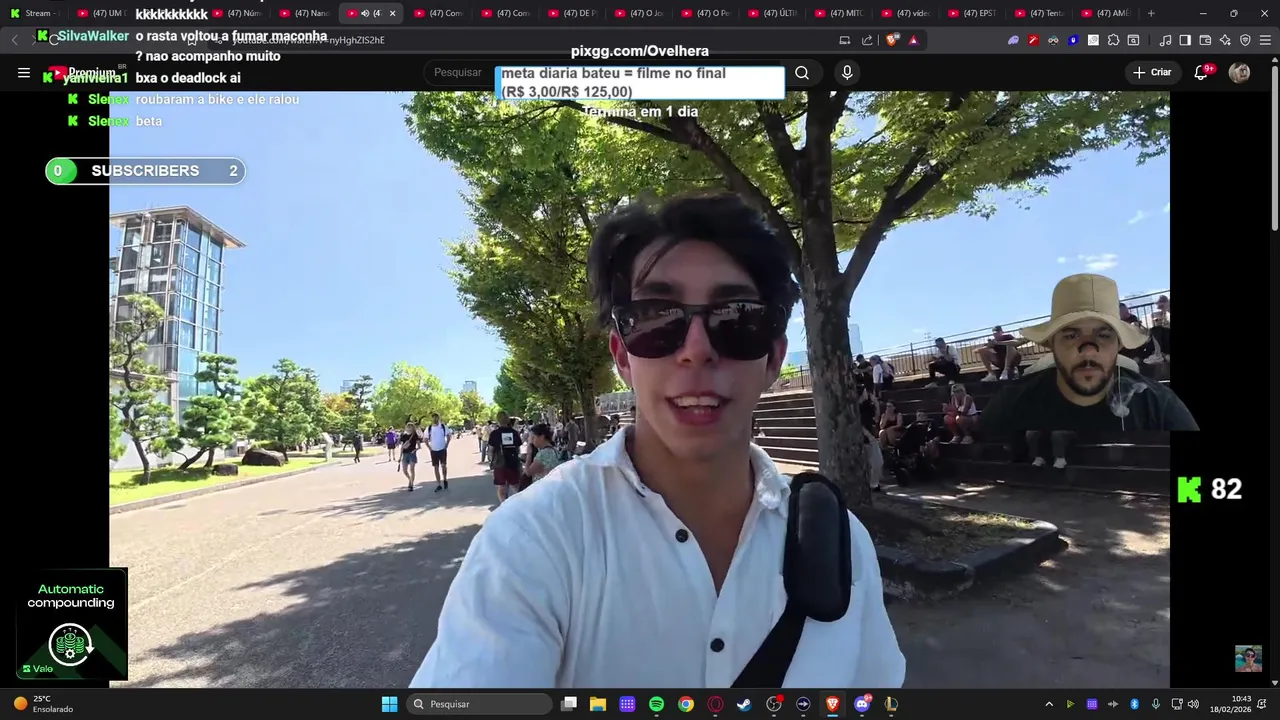Click the YouTube search magnifier button
Screen dimensions: 1280x720
[x=802, y=72]
